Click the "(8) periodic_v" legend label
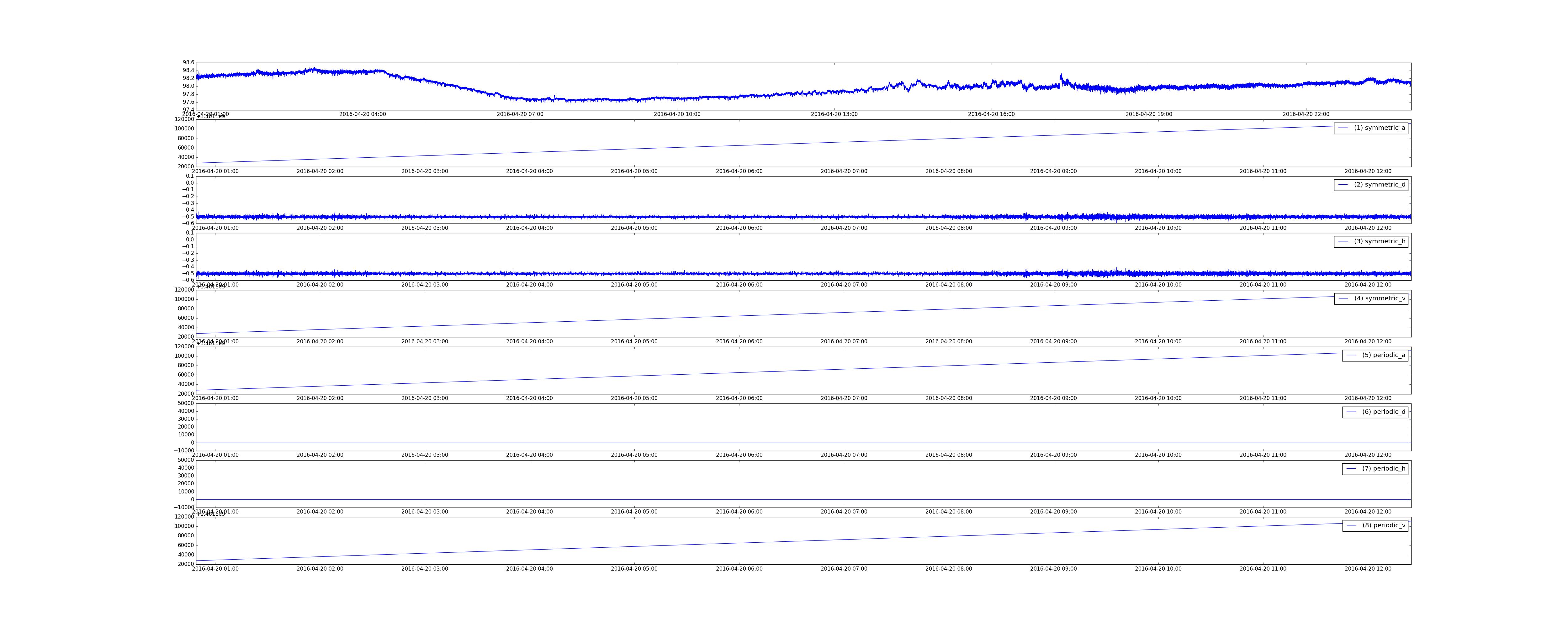1568x627 pixels. 1384,525
